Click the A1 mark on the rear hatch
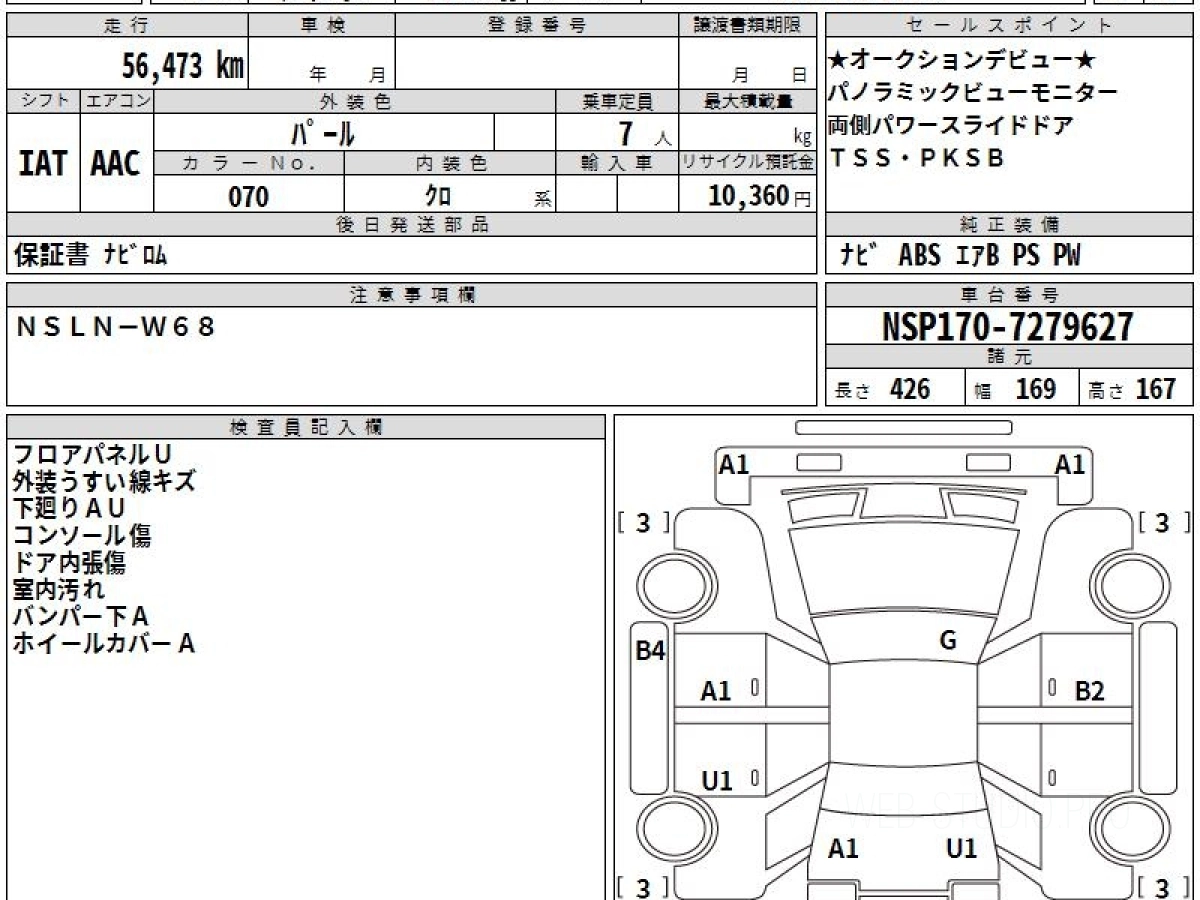The image size is (1200, 900). (844, 849)
